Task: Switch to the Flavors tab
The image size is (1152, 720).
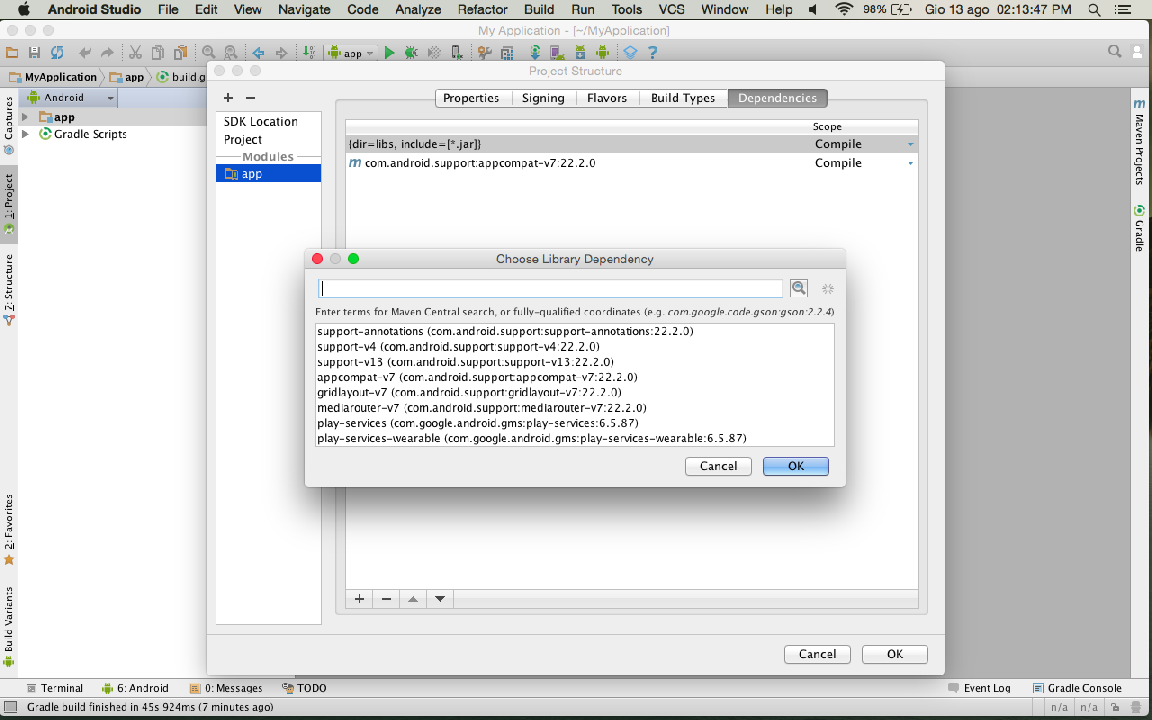Action: 607,98
